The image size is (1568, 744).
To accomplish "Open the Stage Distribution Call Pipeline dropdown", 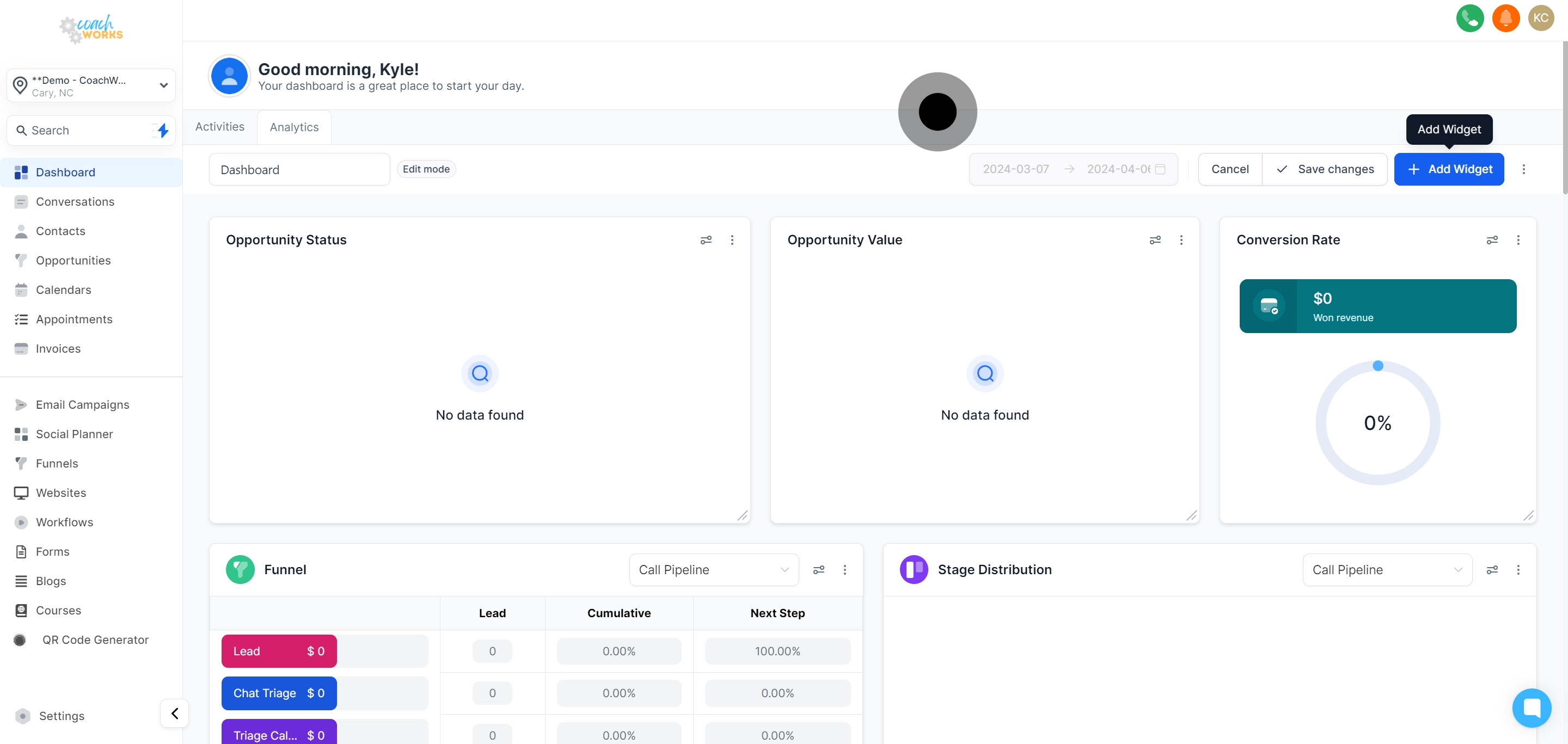I will pos(1387,569).
